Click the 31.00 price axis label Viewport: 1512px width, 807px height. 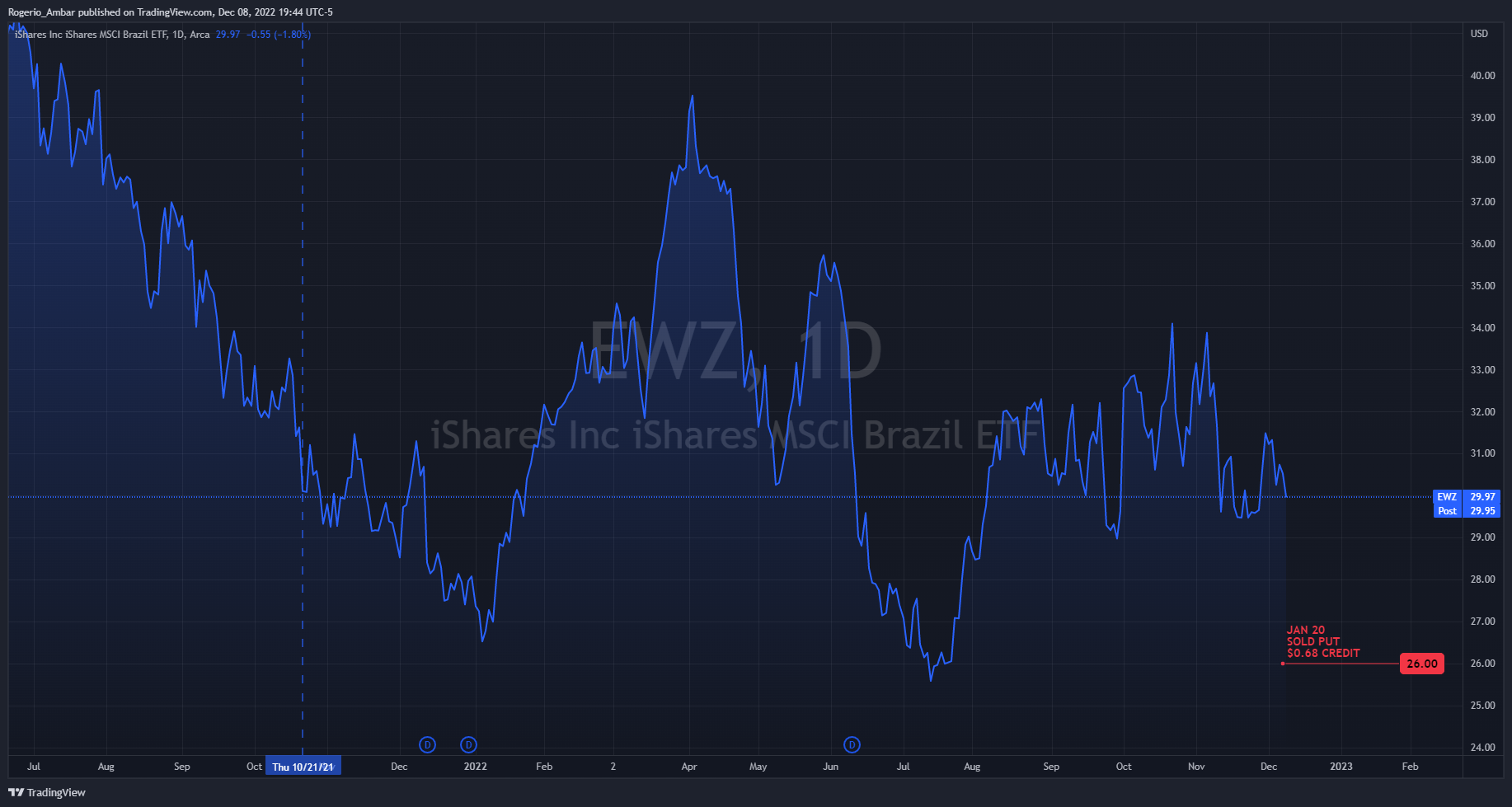[x=1483, y=453]
